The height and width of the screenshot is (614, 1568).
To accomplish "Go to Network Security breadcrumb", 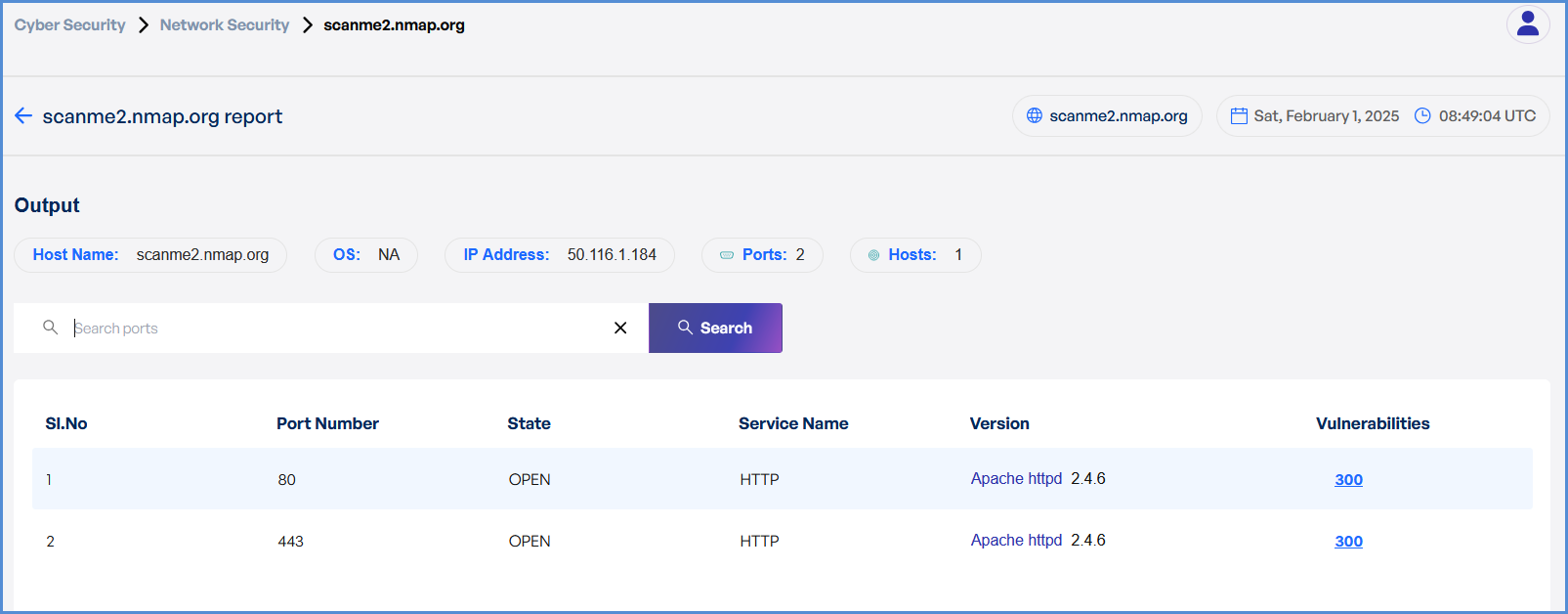I will [225, 25].
